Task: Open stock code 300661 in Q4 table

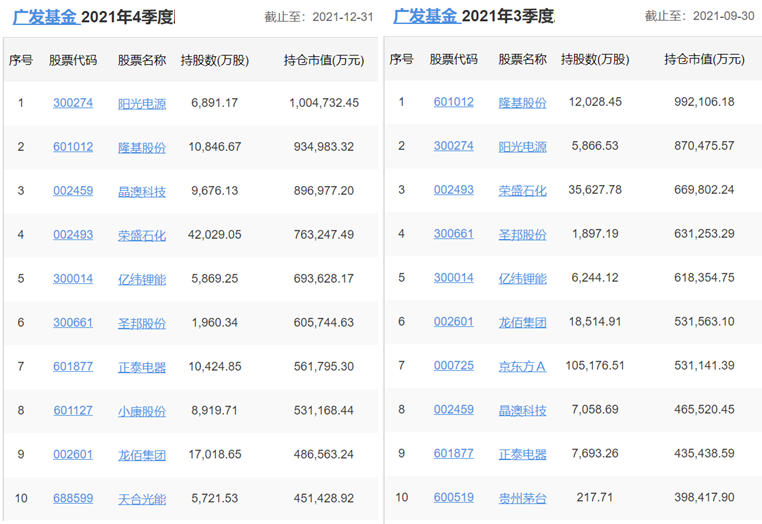Action: pyautogui.click(x=73, y=322)
